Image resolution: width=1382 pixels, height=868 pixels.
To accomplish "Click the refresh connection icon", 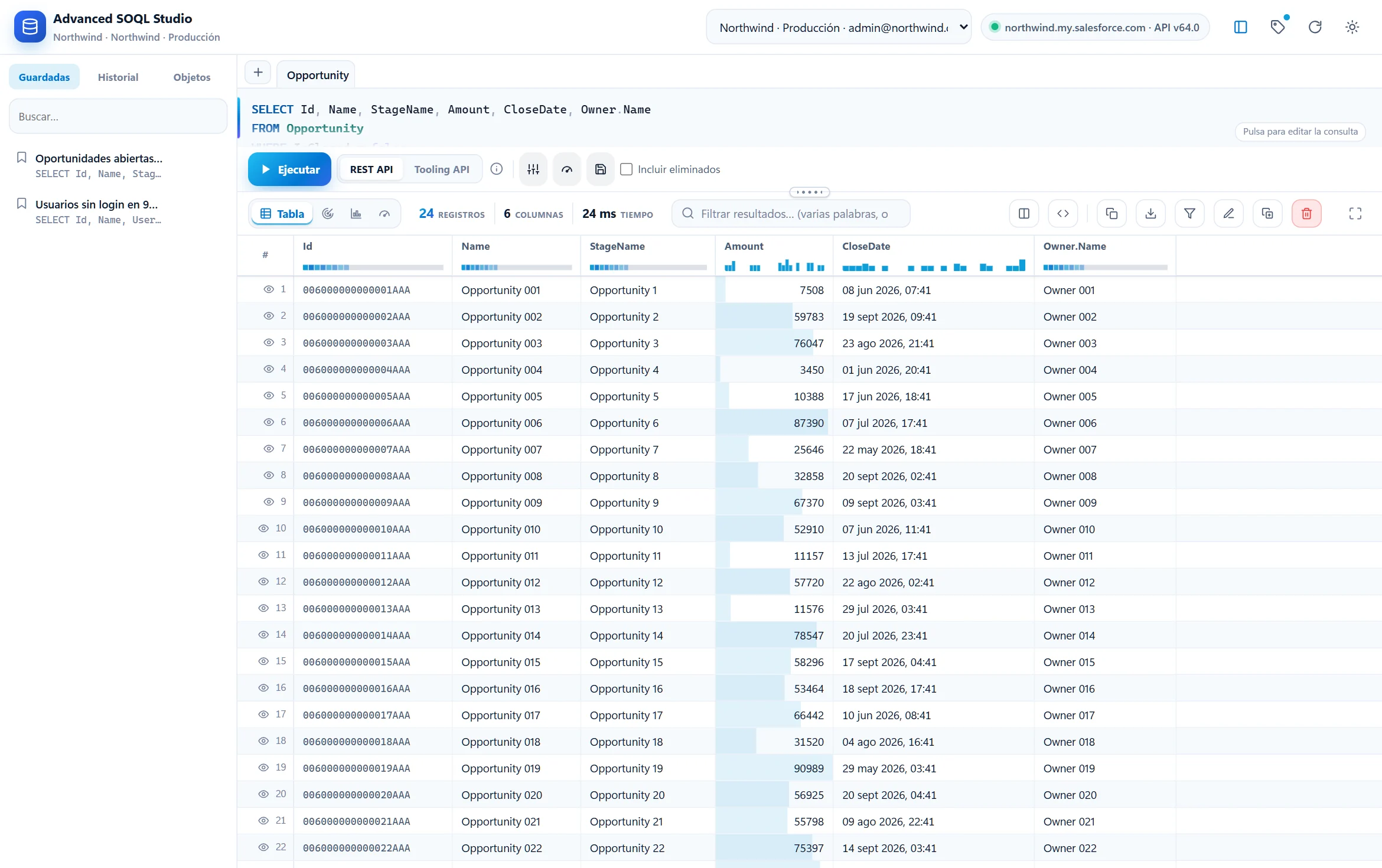I will (1315, 27).
